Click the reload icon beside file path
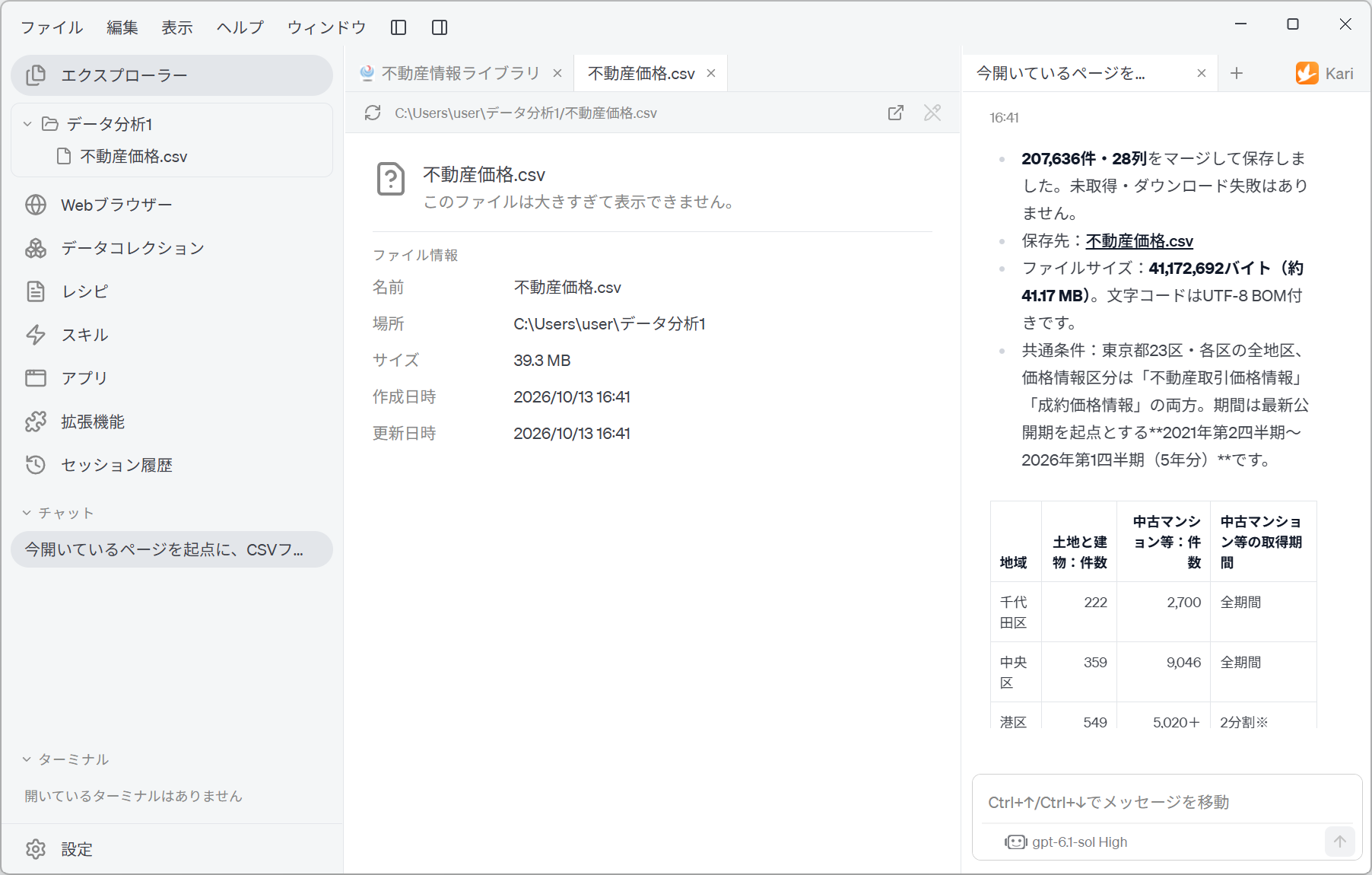The width and height of the screenshot is (1372, 875). [373, 113]
